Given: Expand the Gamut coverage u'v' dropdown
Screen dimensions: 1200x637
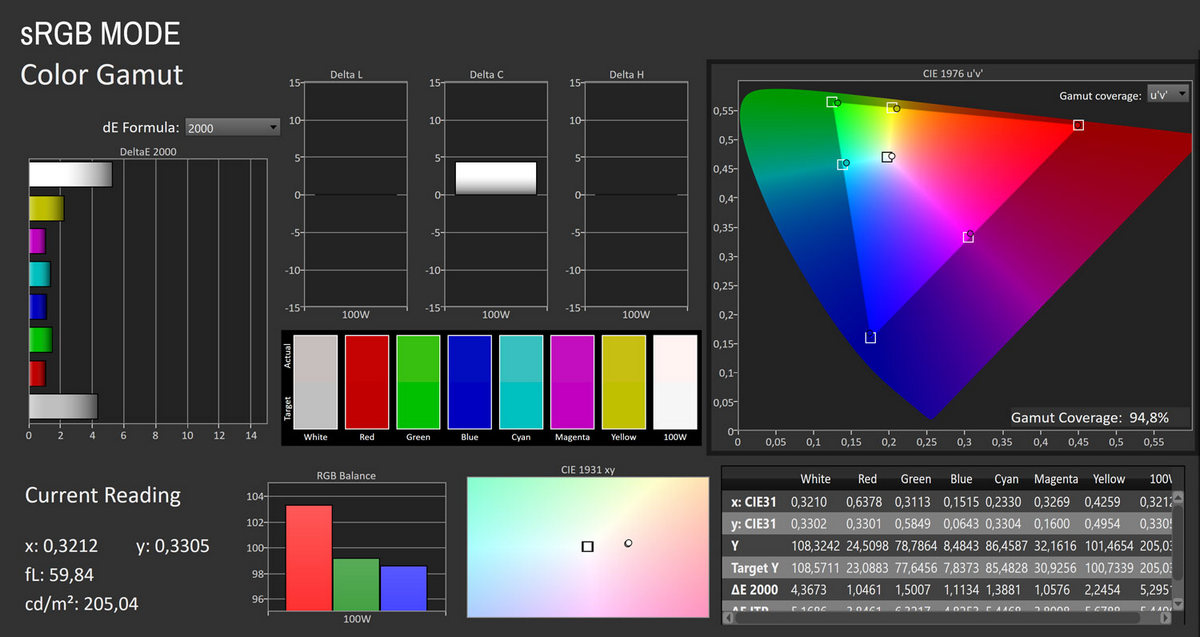Looking at the screenshot, I should [x=1167, y=95].
